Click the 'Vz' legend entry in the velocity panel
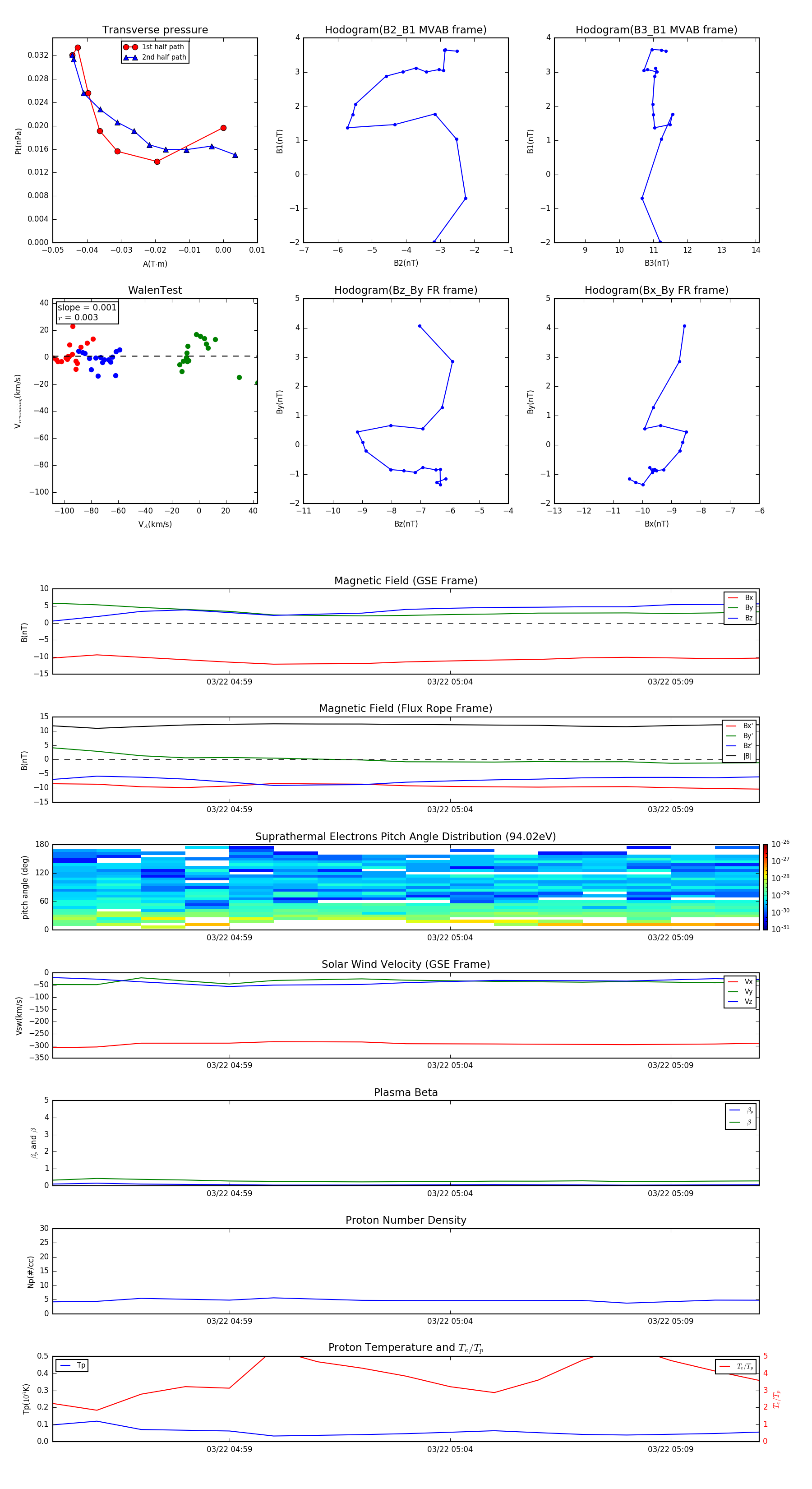The width and height of the screenshot is (812, 1489). tap(740, 1001)
